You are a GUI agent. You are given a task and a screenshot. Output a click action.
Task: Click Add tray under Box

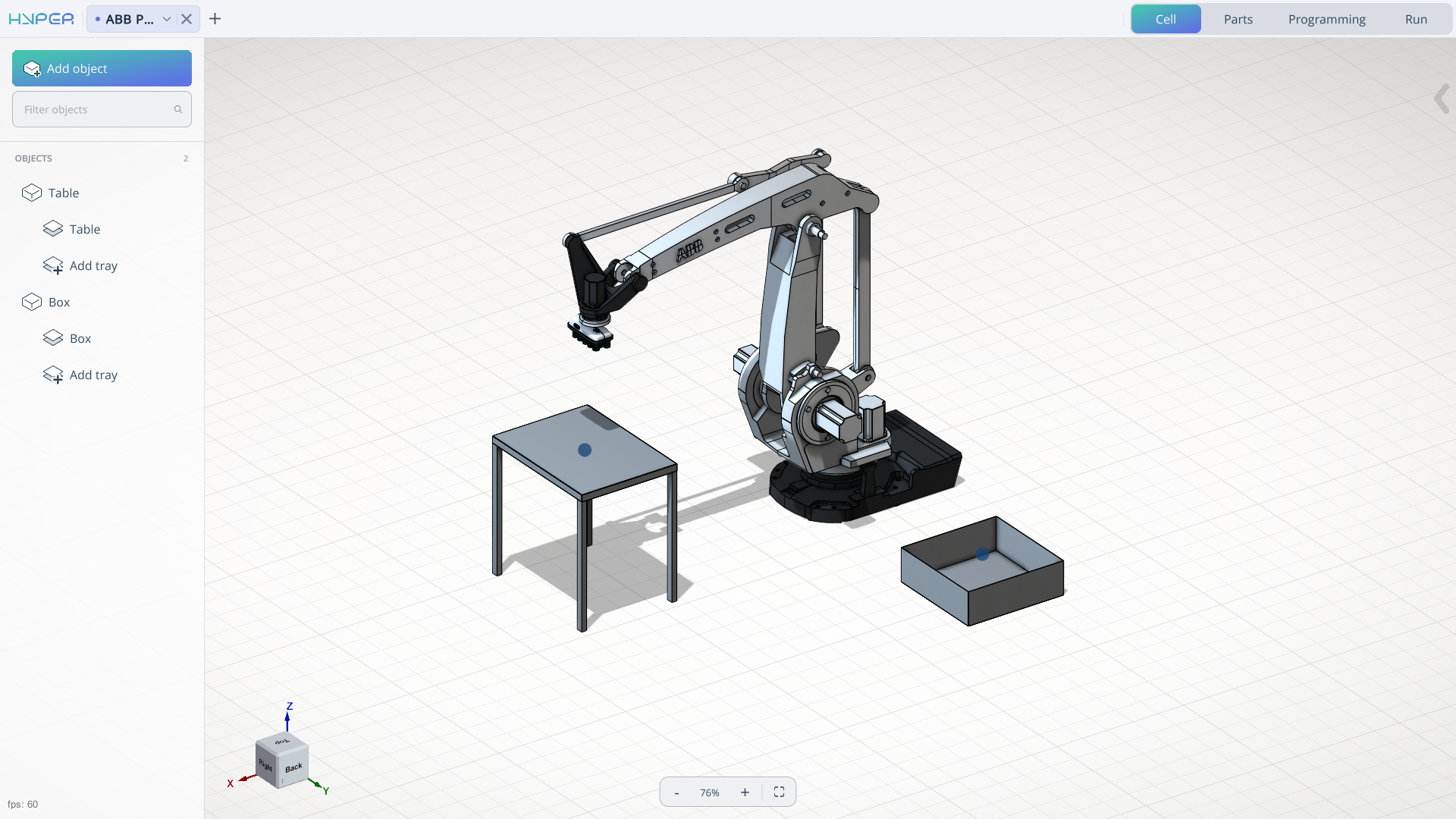pyautogui.click(x=93, y=375)
